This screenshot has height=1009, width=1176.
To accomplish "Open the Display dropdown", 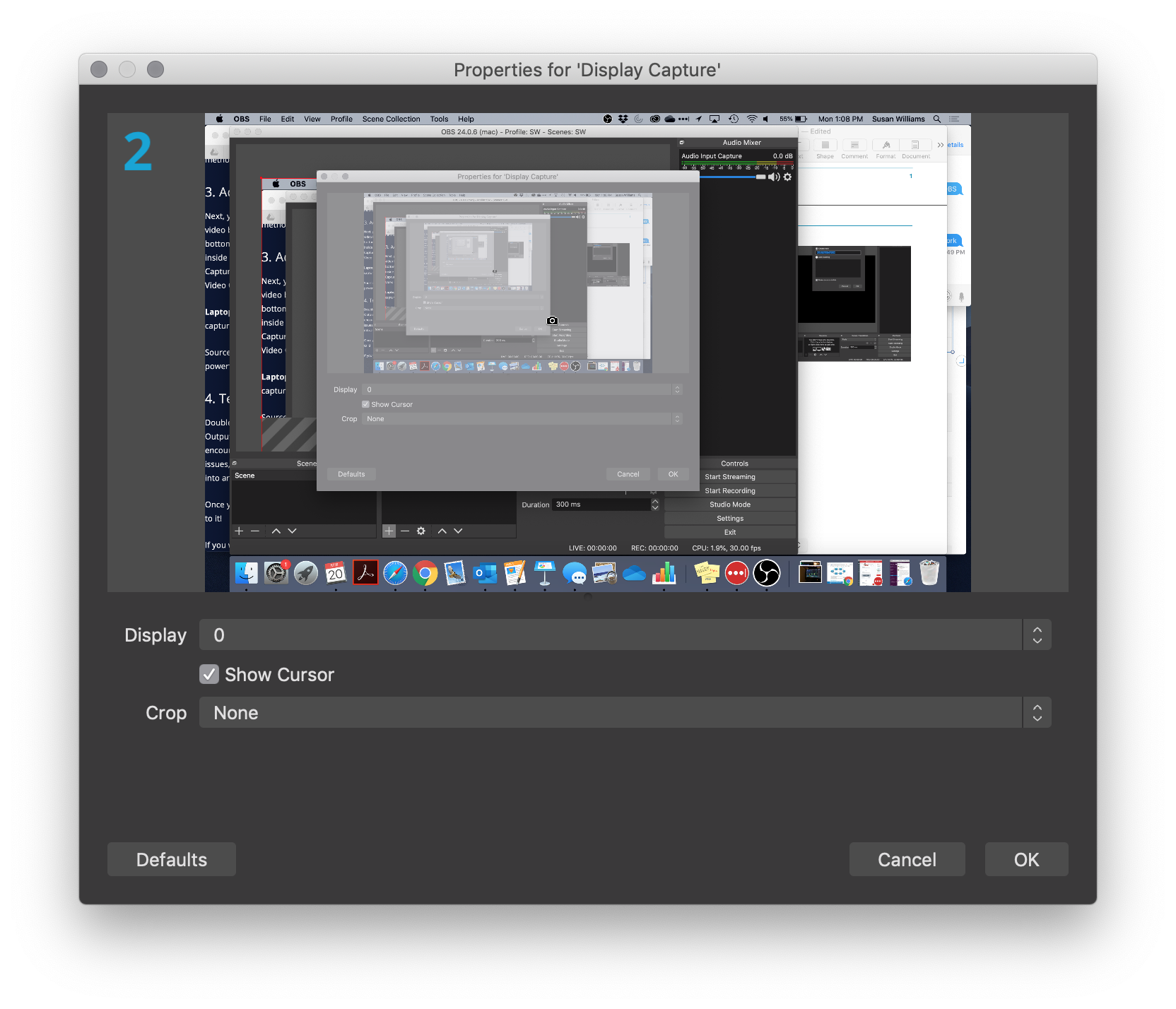I will point(625,635).
